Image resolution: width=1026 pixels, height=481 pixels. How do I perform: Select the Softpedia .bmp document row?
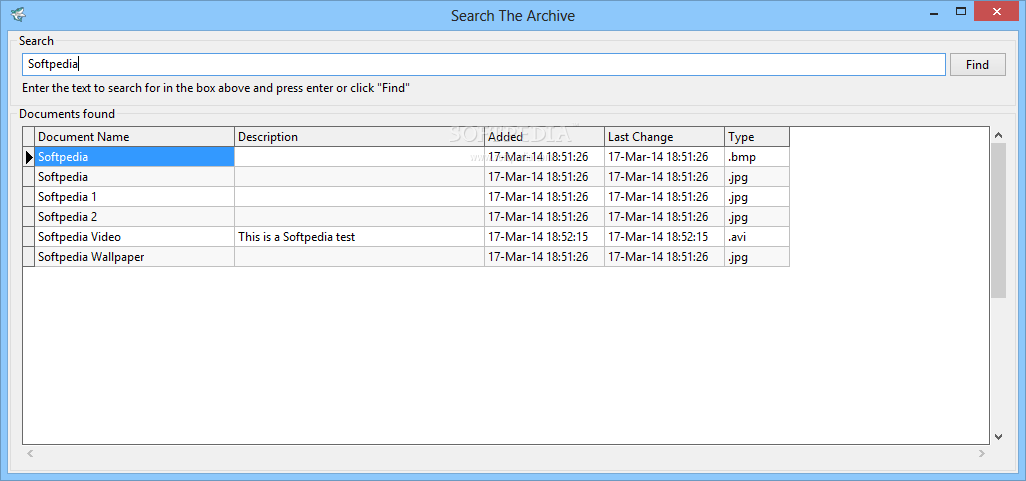[x=406, y=157]
